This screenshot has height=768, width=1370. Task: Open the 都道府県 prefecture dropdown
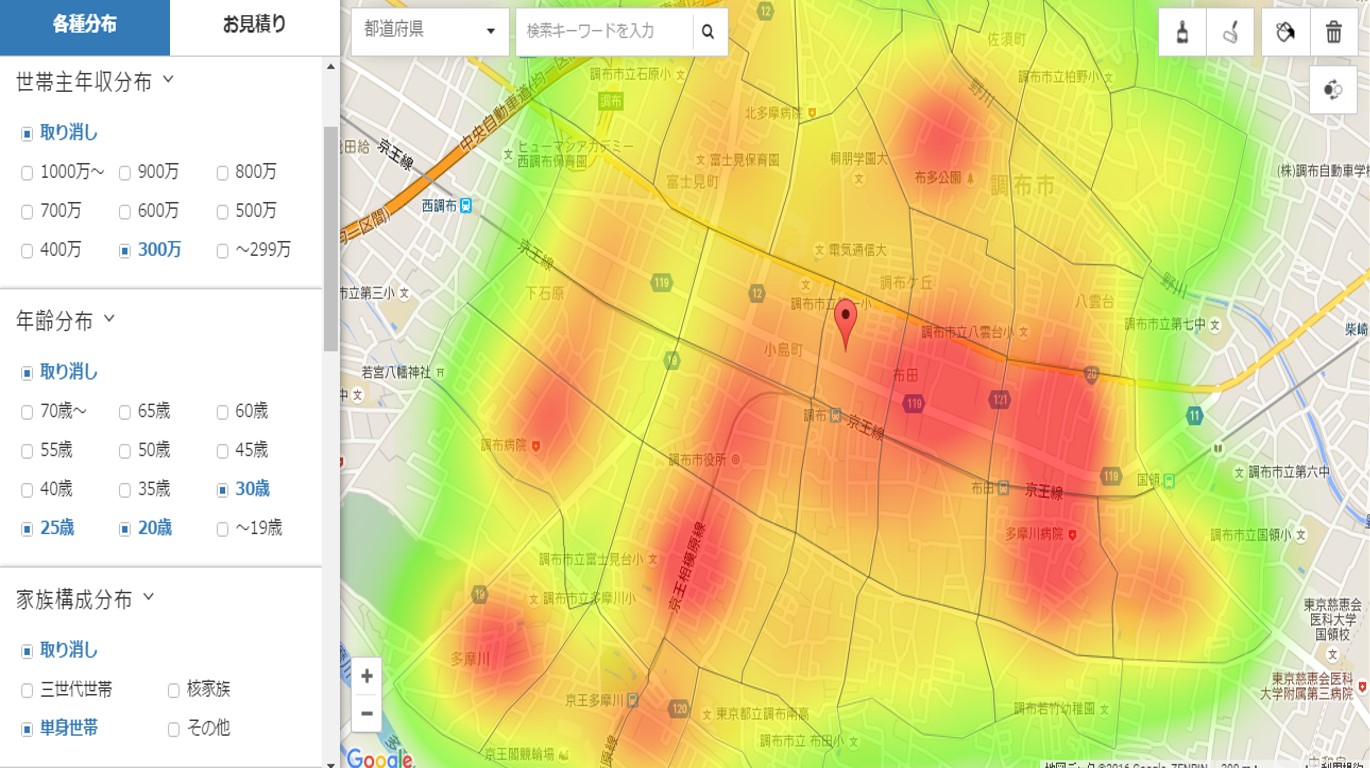(x=430, y=32)
